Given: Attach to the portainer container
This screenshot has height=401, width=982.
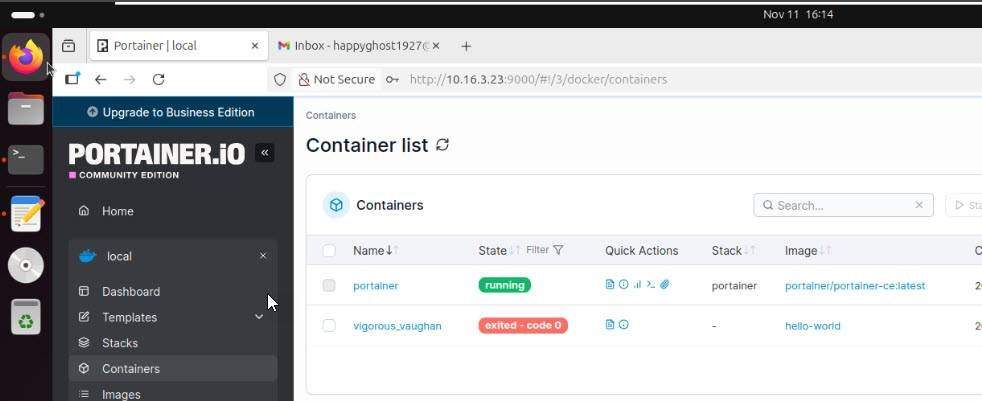Looking at the screenshot, I should tap(665, 285).
